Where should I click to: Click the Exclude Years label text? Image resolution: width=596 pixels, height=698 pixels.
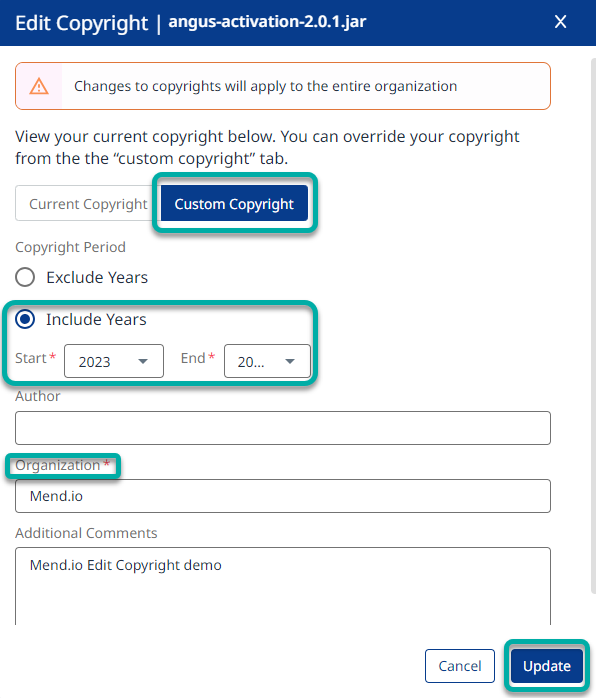pos(97,278)
